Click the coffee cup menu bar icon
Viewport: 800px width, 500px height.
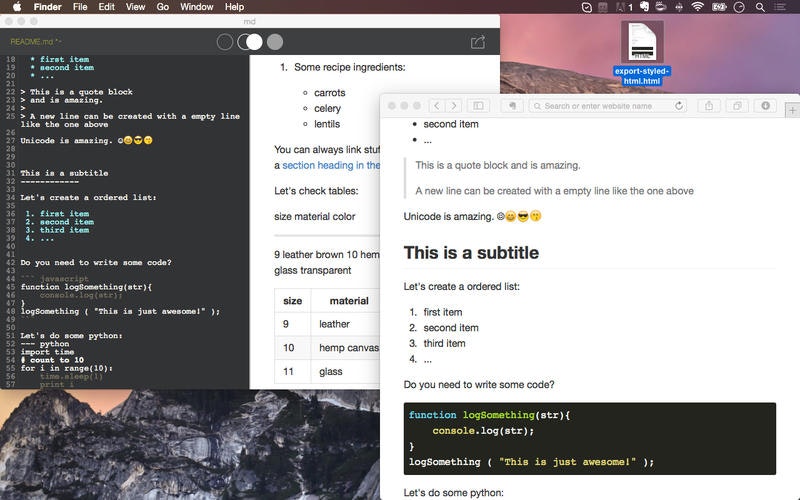coord(661,7)
